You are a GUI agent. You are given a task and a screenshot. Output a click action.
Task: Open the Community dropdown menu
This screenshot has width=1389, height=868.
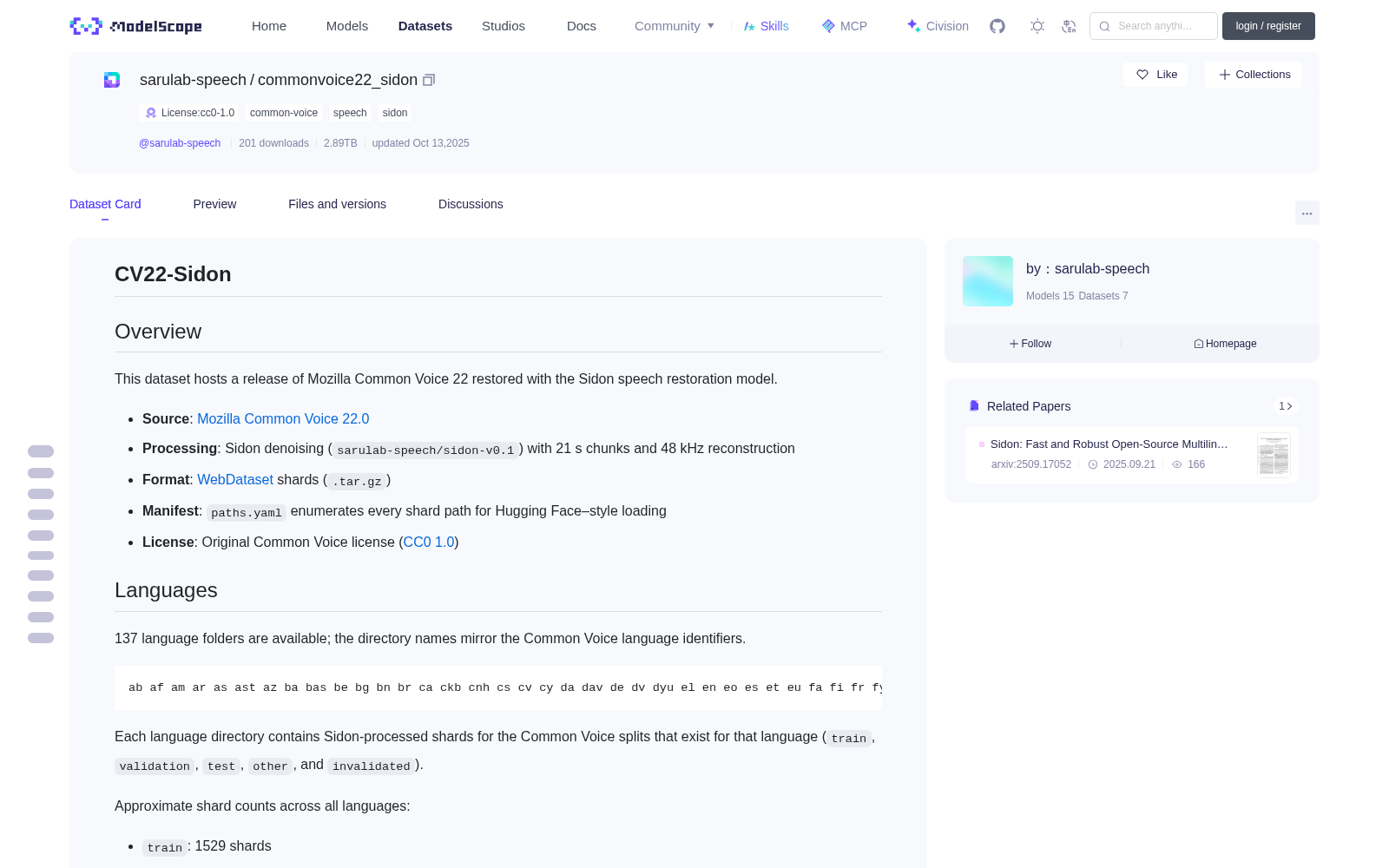(x=675, y=26)
